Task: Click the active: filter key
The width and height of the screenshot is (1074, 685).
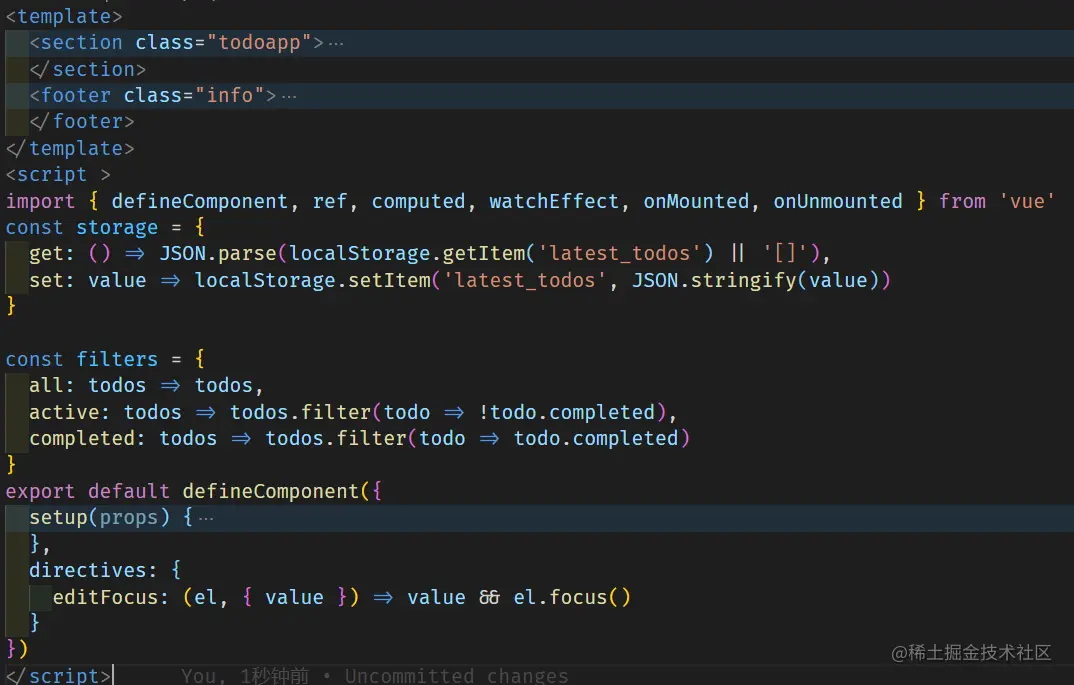Action: [x=69, y=412]
